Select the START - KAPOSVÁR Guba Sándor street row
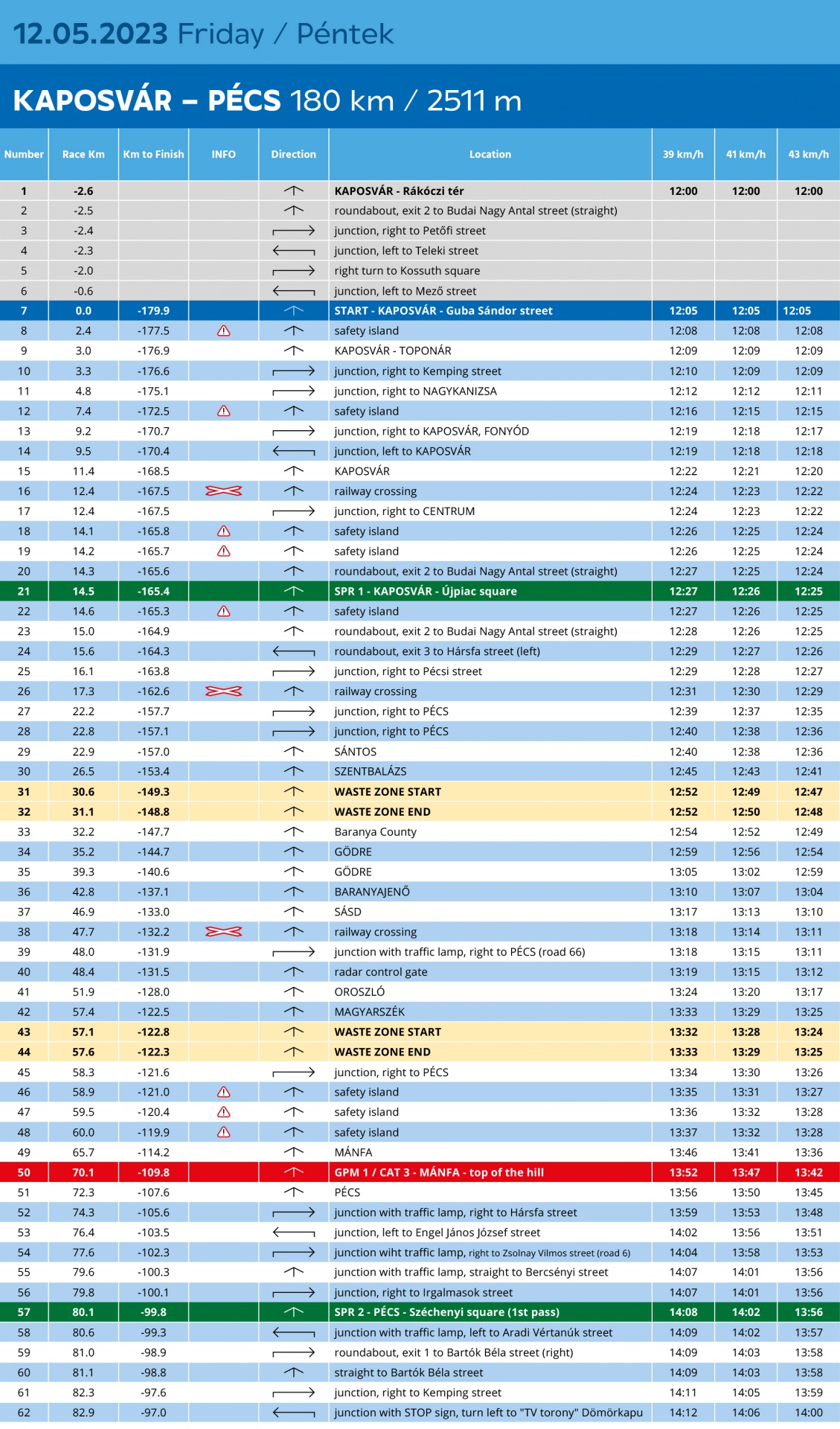 420,311
